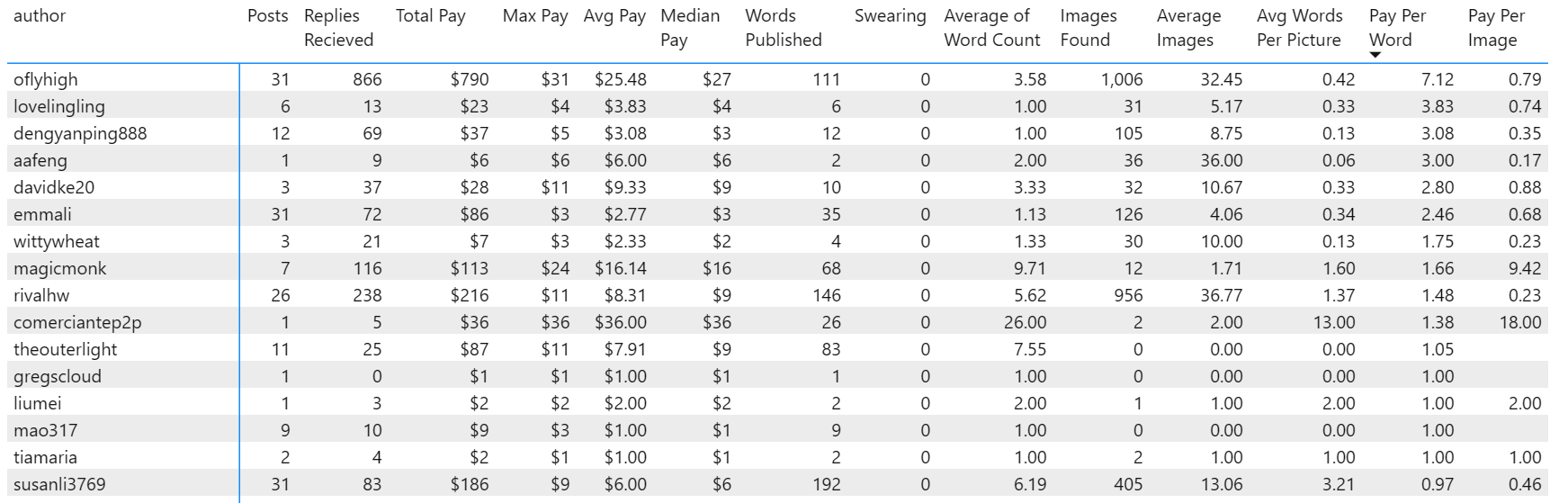Click Avg Words Per Picture header
Image resolution: width=1568 pixels, height=503 pixels.
(x=1299, y=28)
